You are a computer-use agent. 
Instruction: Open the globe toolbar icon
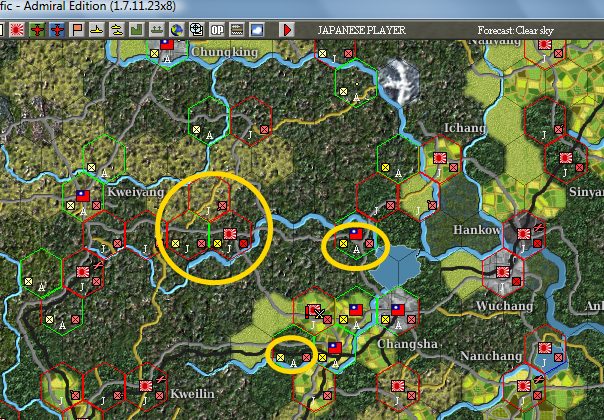pyautogui.click(x=177, y=30)
